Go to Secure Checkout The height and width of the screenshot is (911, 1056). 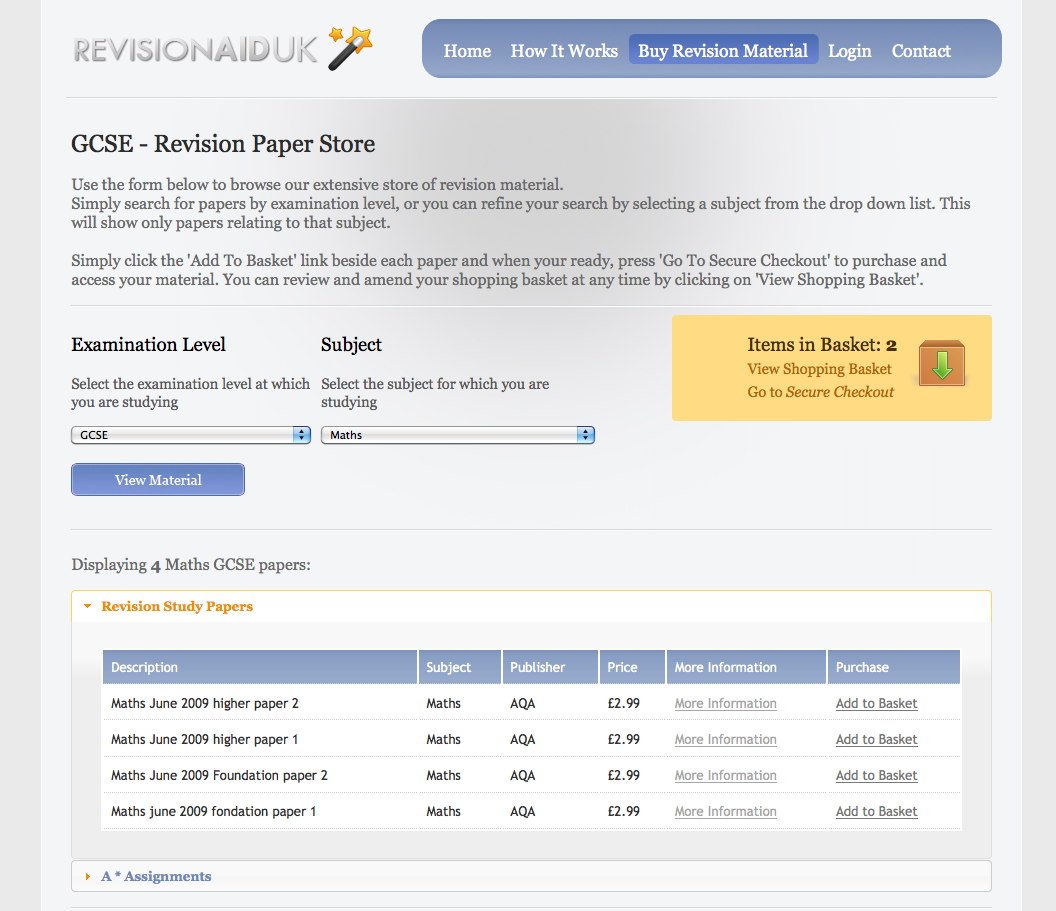[x=820, y=392]
